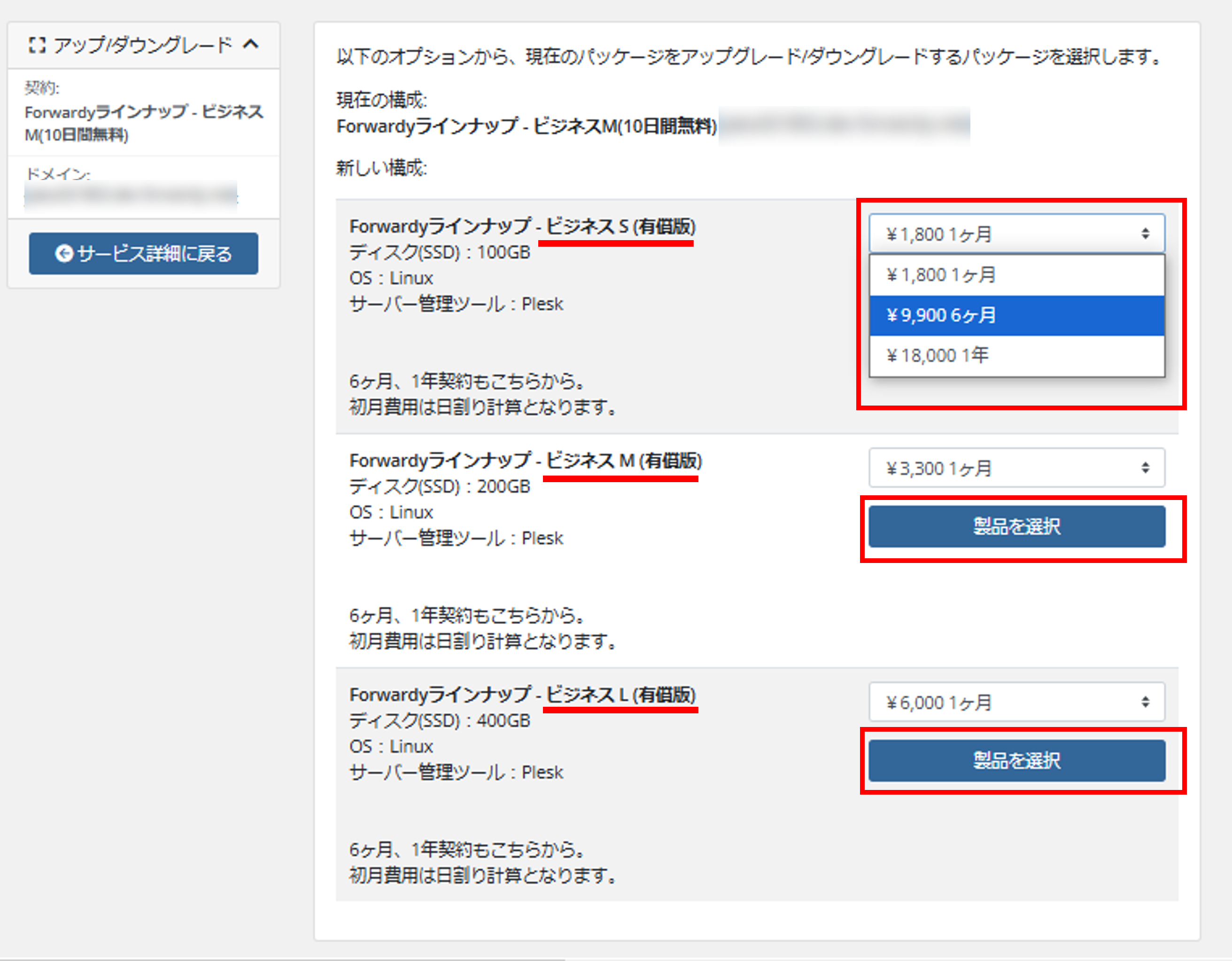The width and height of the screenshot is (1232, 961).
Task: Open the ビジネス M ¥3,300 1ヶ月 dropdown
Action: (x=1016, y=467)
